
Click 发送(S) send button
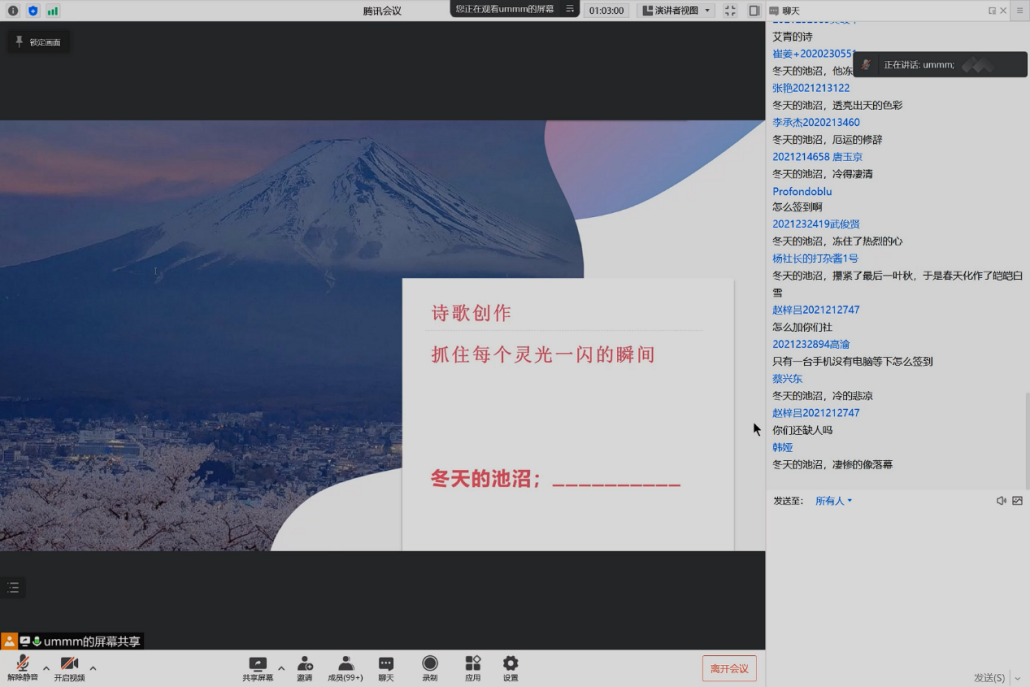[989, 677]
